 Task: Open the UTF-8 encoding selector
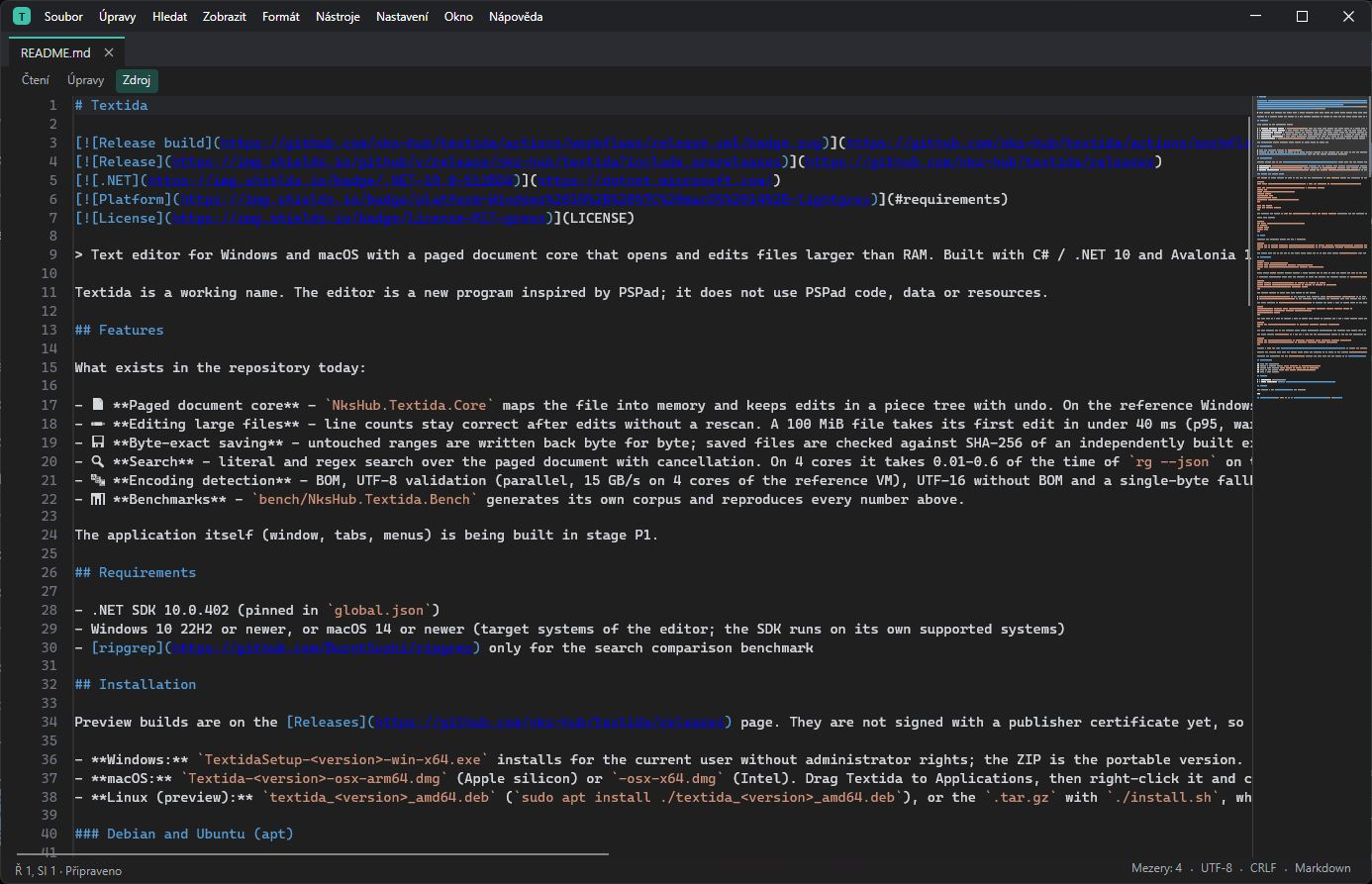[1217, 868]
